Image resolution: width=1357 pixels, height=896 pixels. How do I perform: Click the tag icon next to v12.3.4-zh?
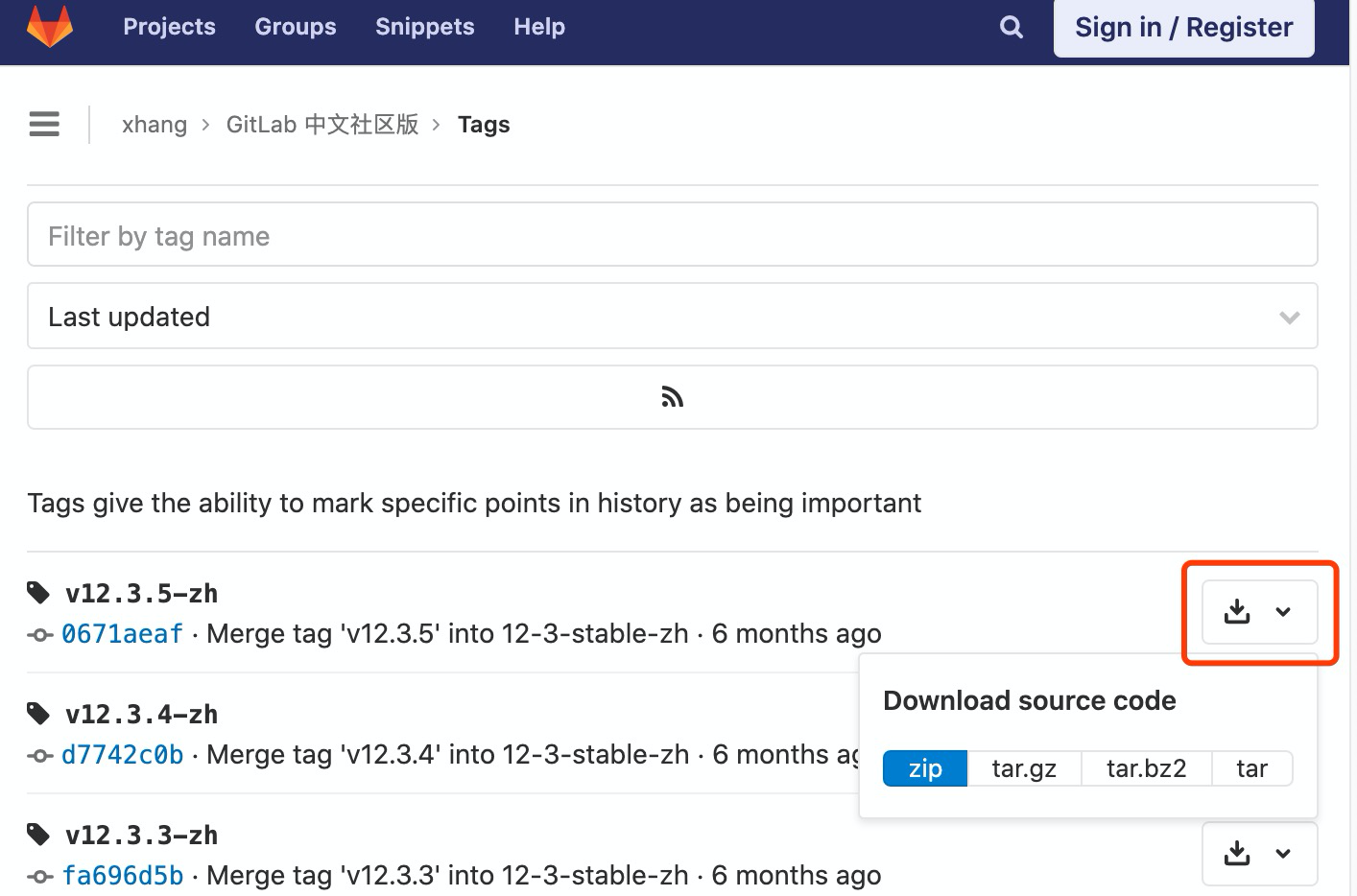(x=39, y=713)
